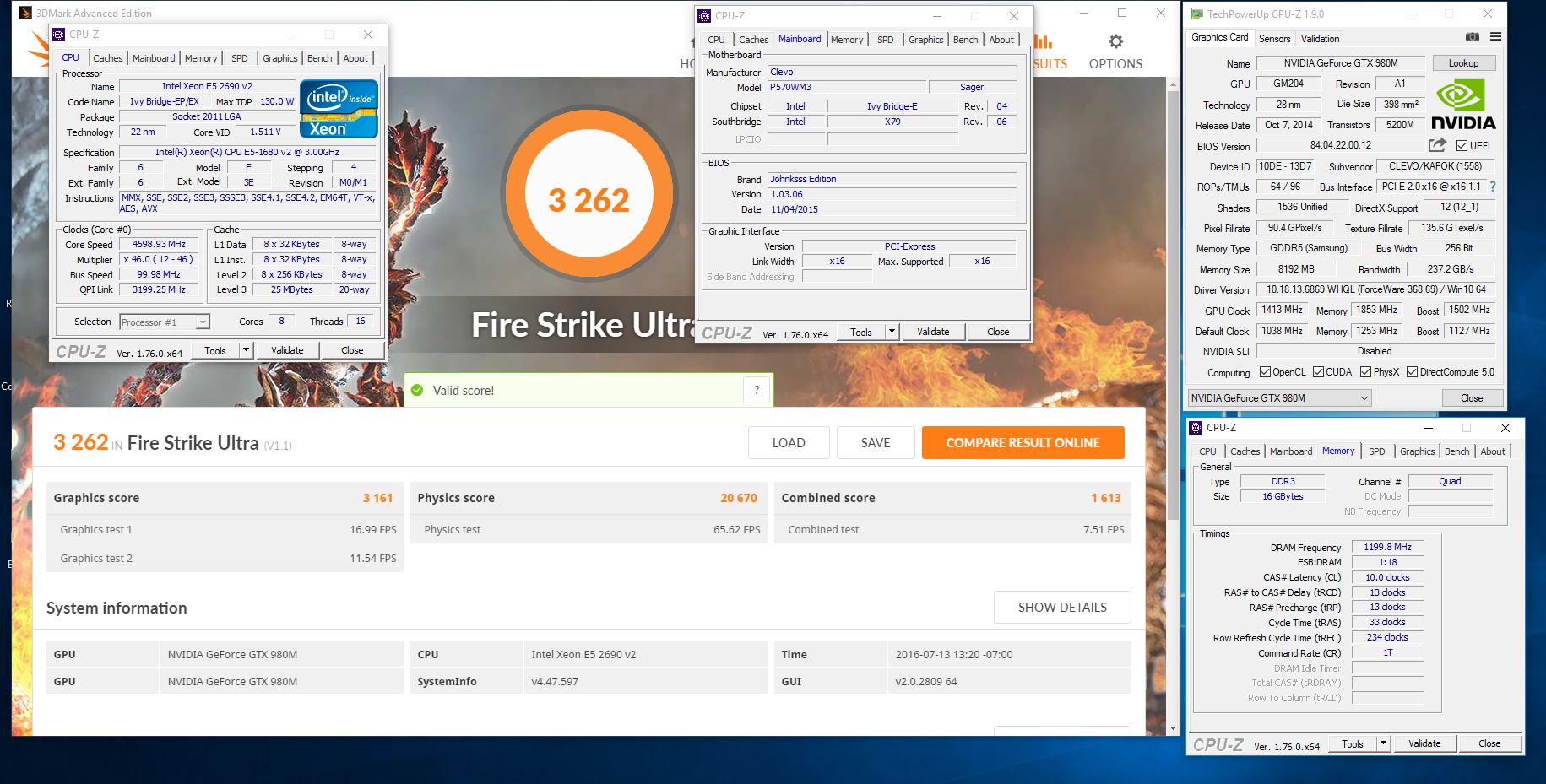Image resolution: width=1546 pixels, height=784 pixels.
Task: Click the orange 3 262 score circle
Action: [589, 195]
